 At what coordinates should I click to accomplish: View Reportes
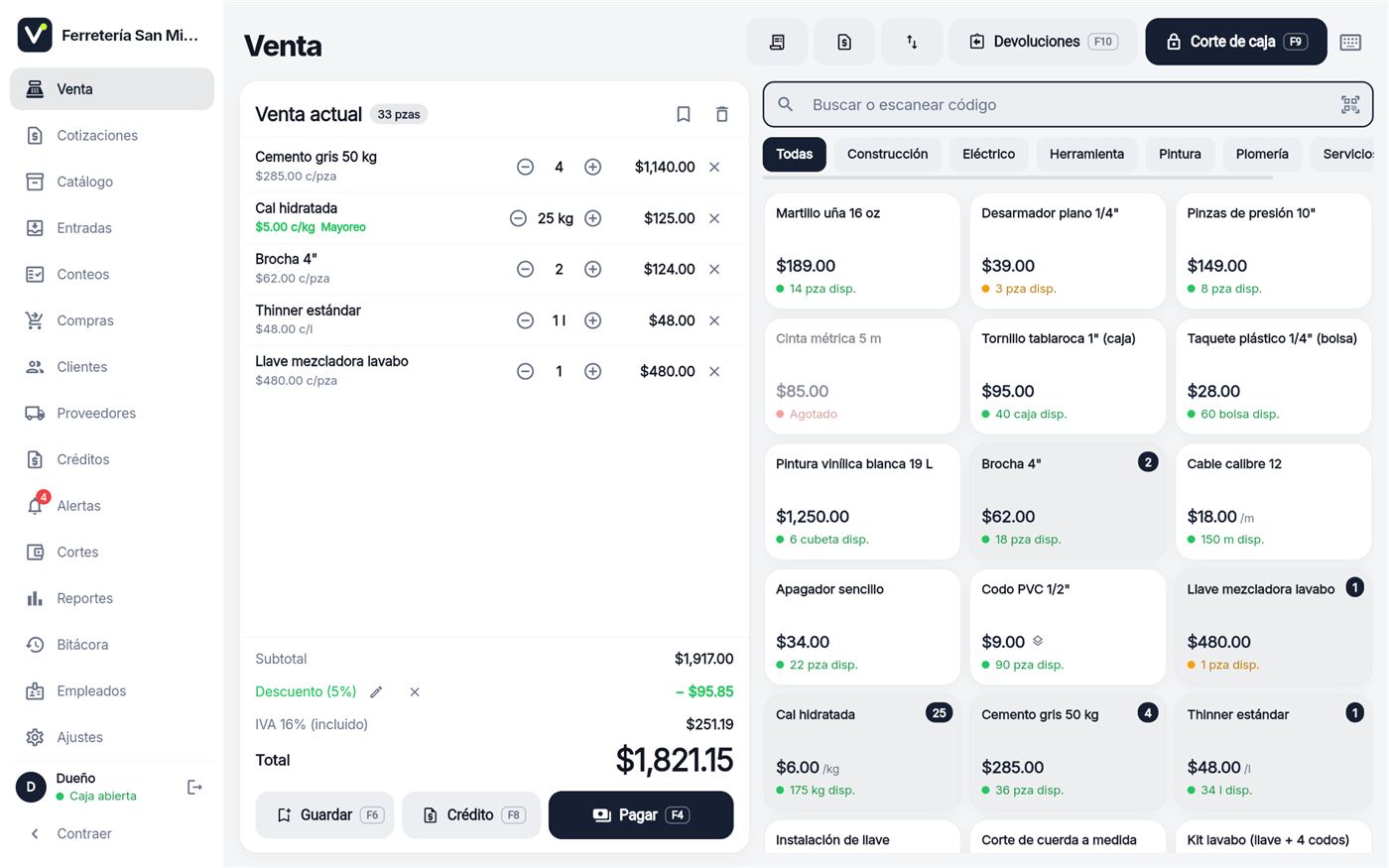tap(112, 598)
